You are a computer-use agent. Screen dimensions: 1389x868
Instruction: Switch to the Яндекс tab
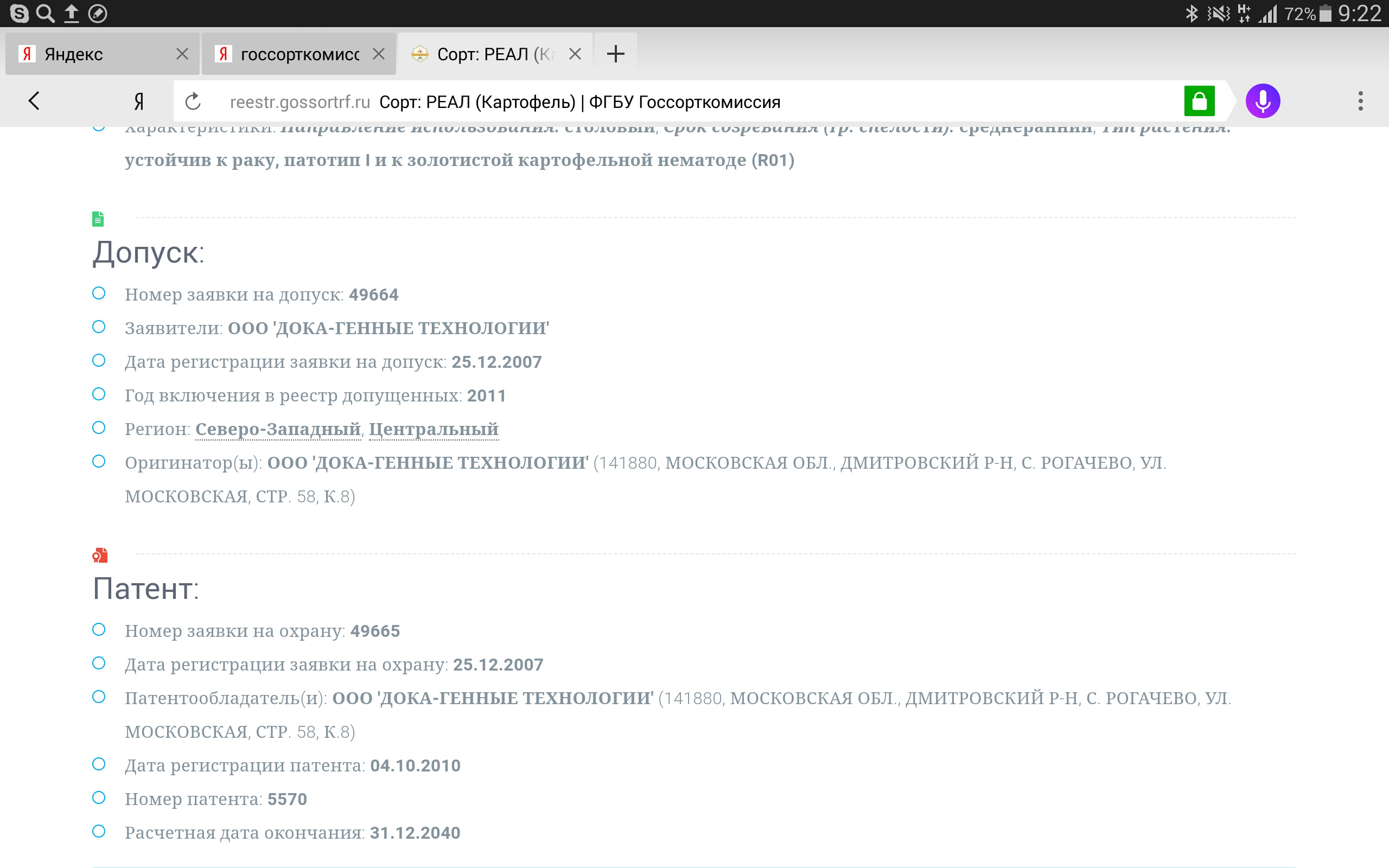coord(102,54)
